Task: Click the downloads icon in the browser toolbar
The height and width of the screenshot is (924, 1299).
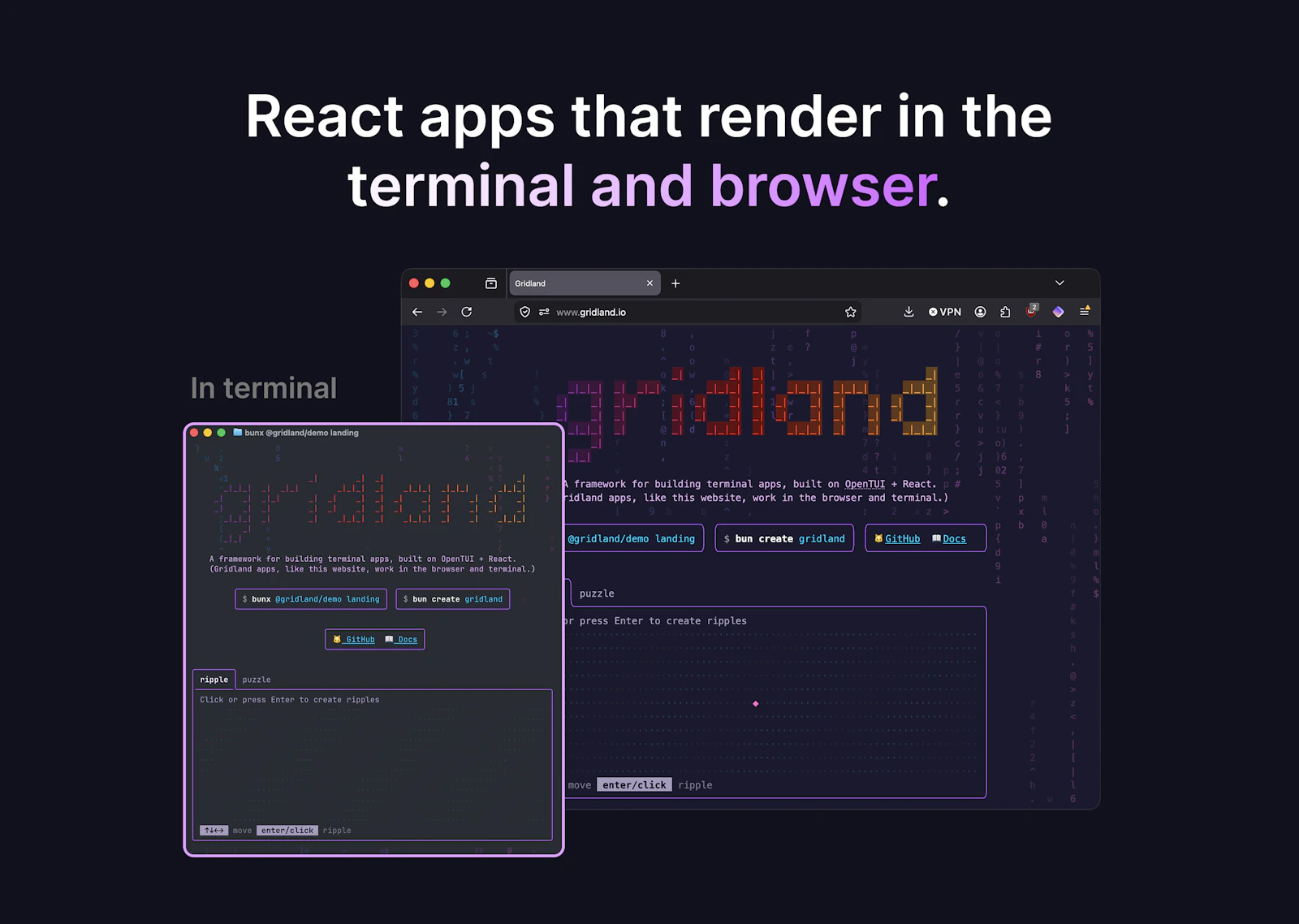Action: pyautogui.click(x=908, y=311)
